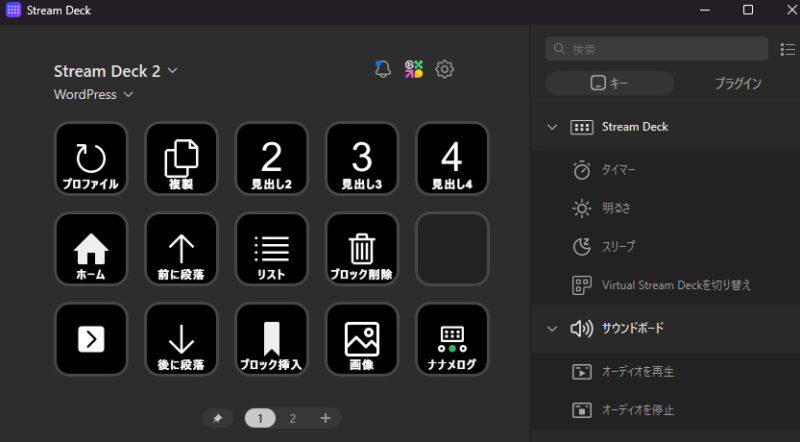Open the colorful Marketplace icon
The height and width of the screenshot is (442, 800).
pos(414,69)
